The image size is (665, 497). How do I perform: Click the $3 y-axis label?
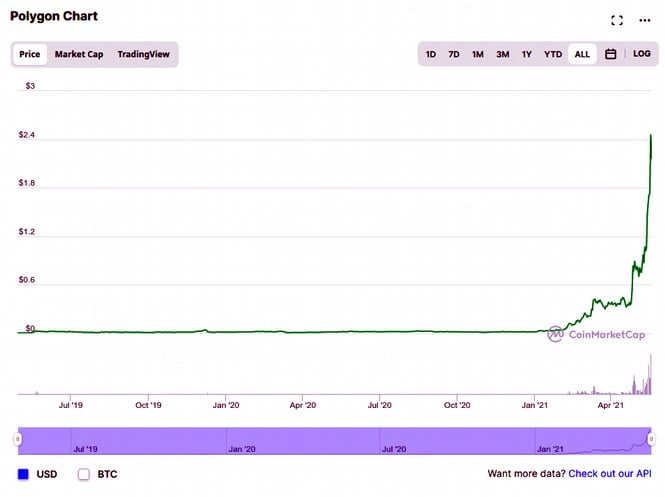30,86
